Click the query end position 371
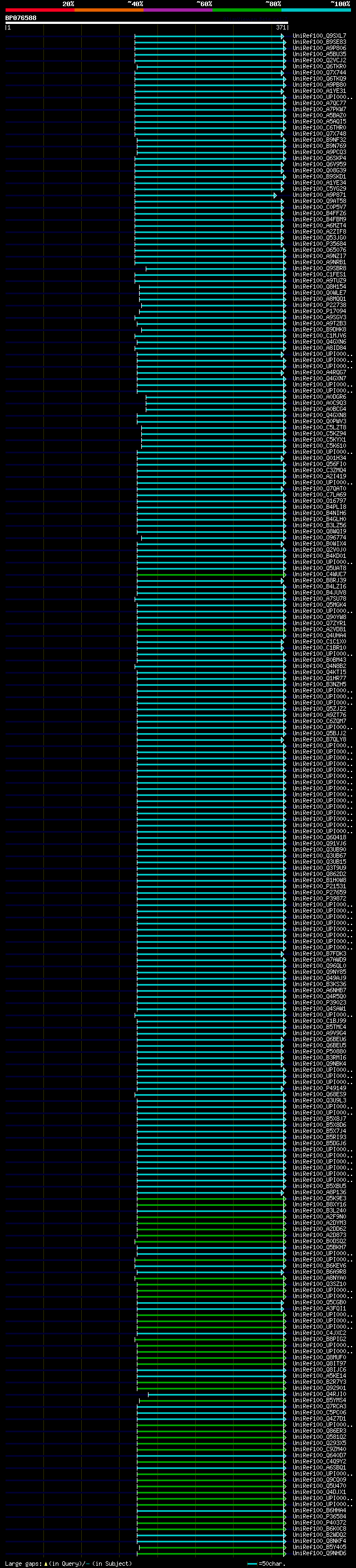This screenshot has width=356, height=1568. [280, 27]
